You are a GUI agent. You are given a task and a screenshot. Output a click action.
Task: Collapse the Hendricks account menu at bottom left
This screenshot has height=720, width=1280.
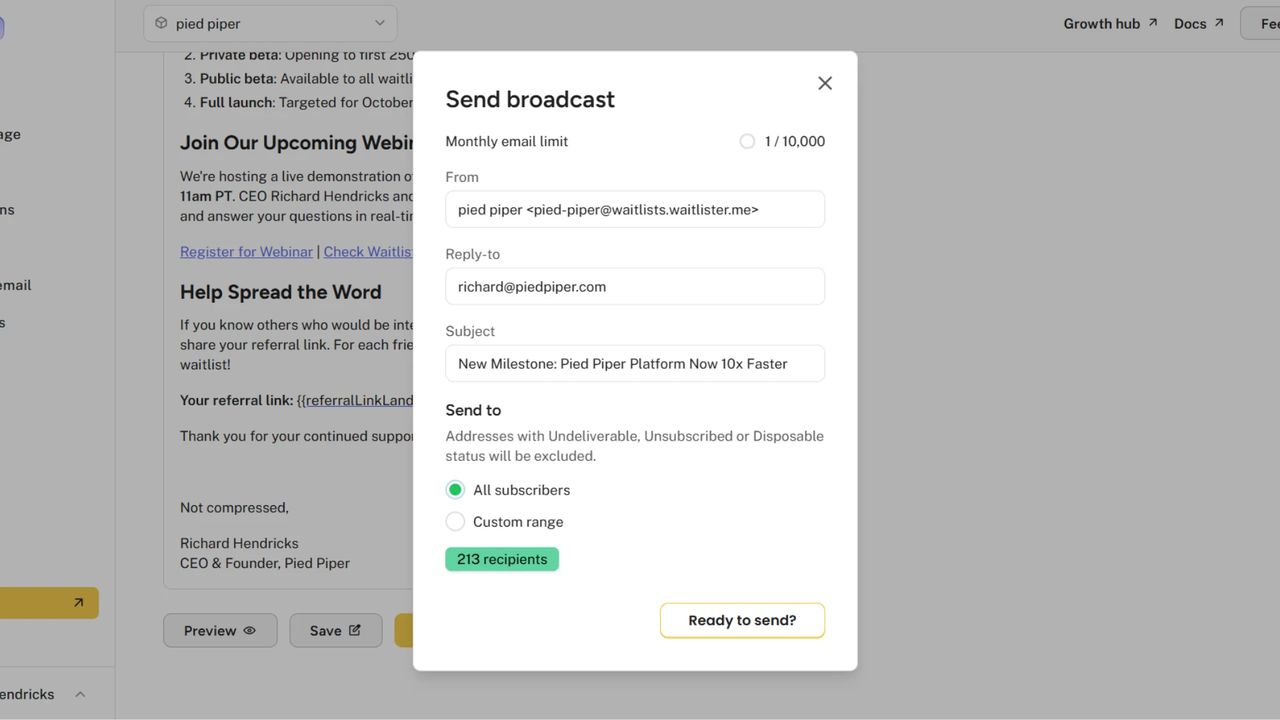80,693
